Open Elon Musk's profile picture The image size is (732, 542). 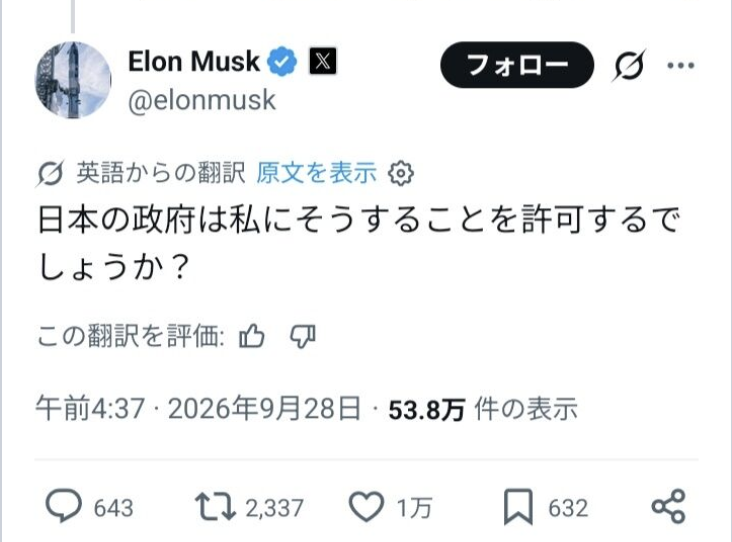click(x=73, y=80)
